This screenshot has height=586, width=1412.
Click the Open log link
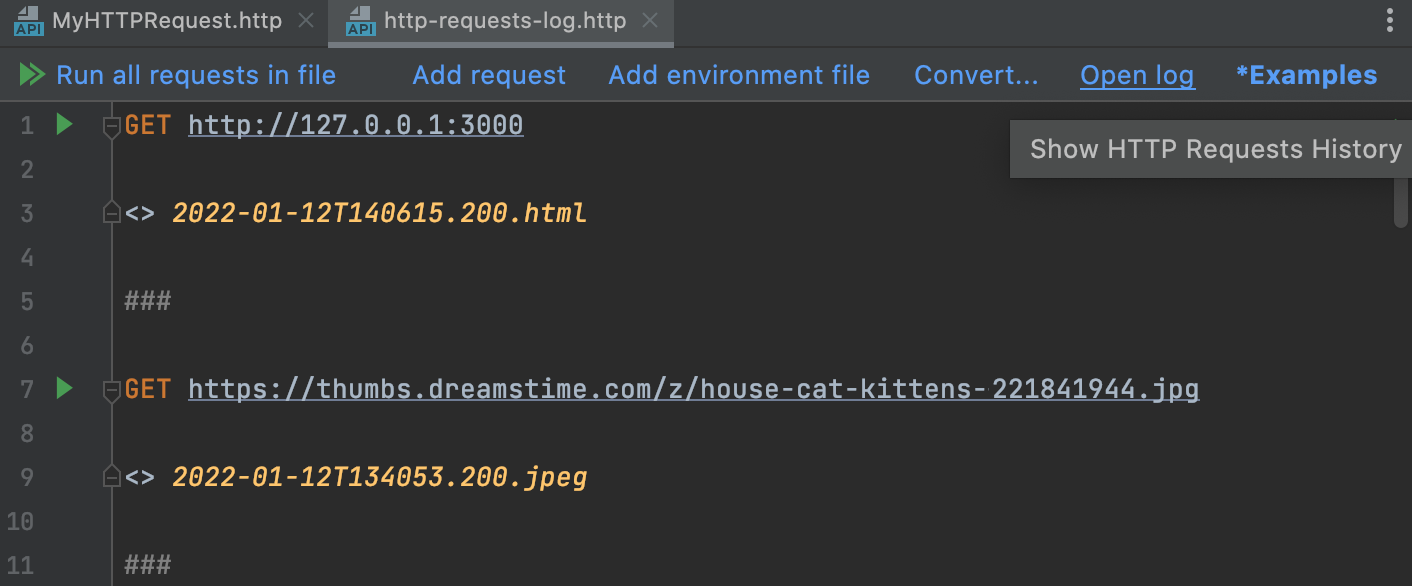coord(1137,75)
